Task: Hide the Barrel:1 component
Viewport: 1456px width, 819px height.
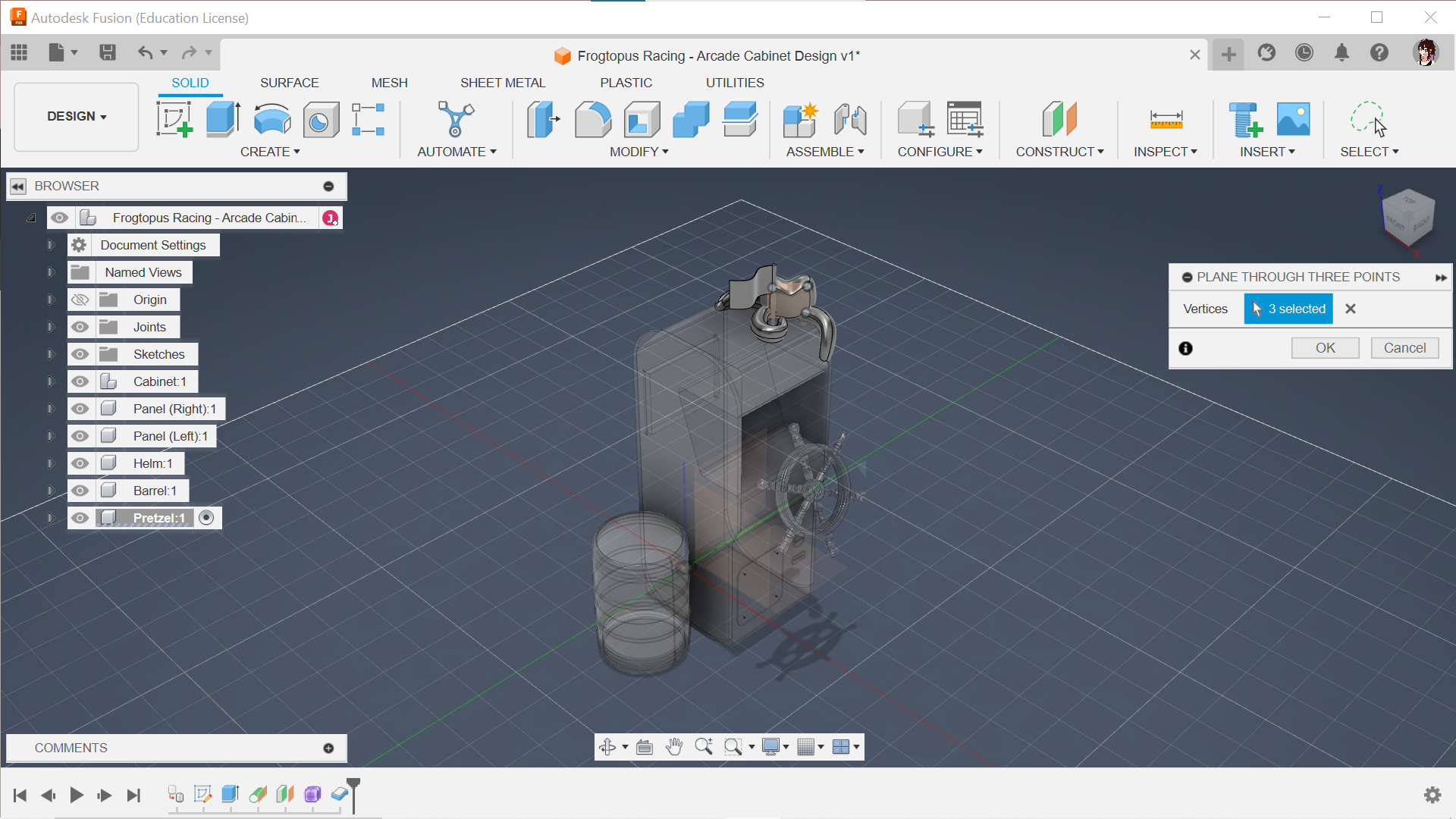Action: (x=80, y=491)
